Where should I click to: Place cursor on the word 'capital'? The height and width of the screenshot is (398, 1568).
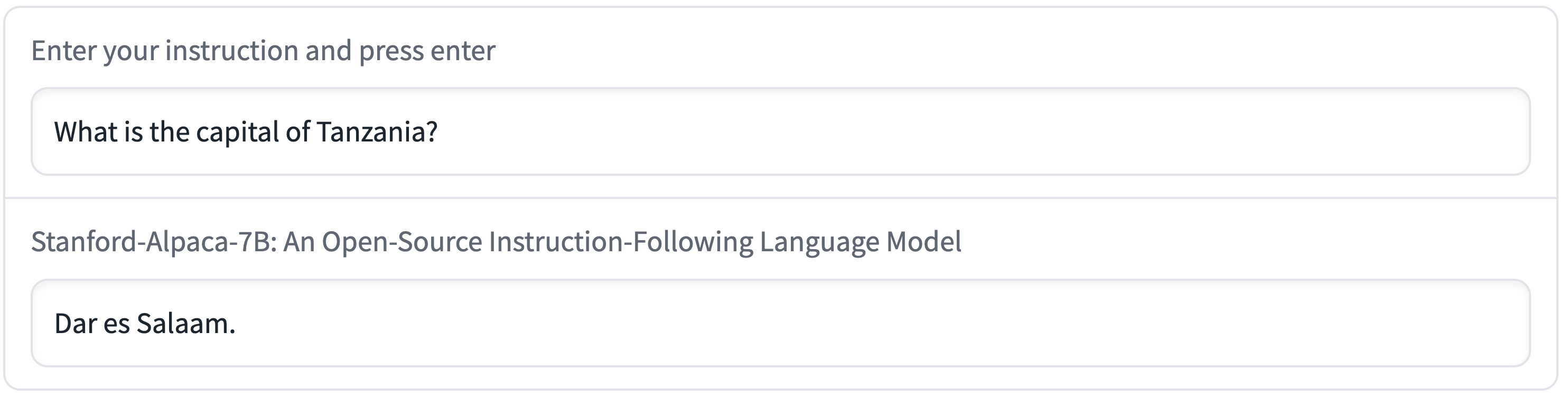pos(237,132)
